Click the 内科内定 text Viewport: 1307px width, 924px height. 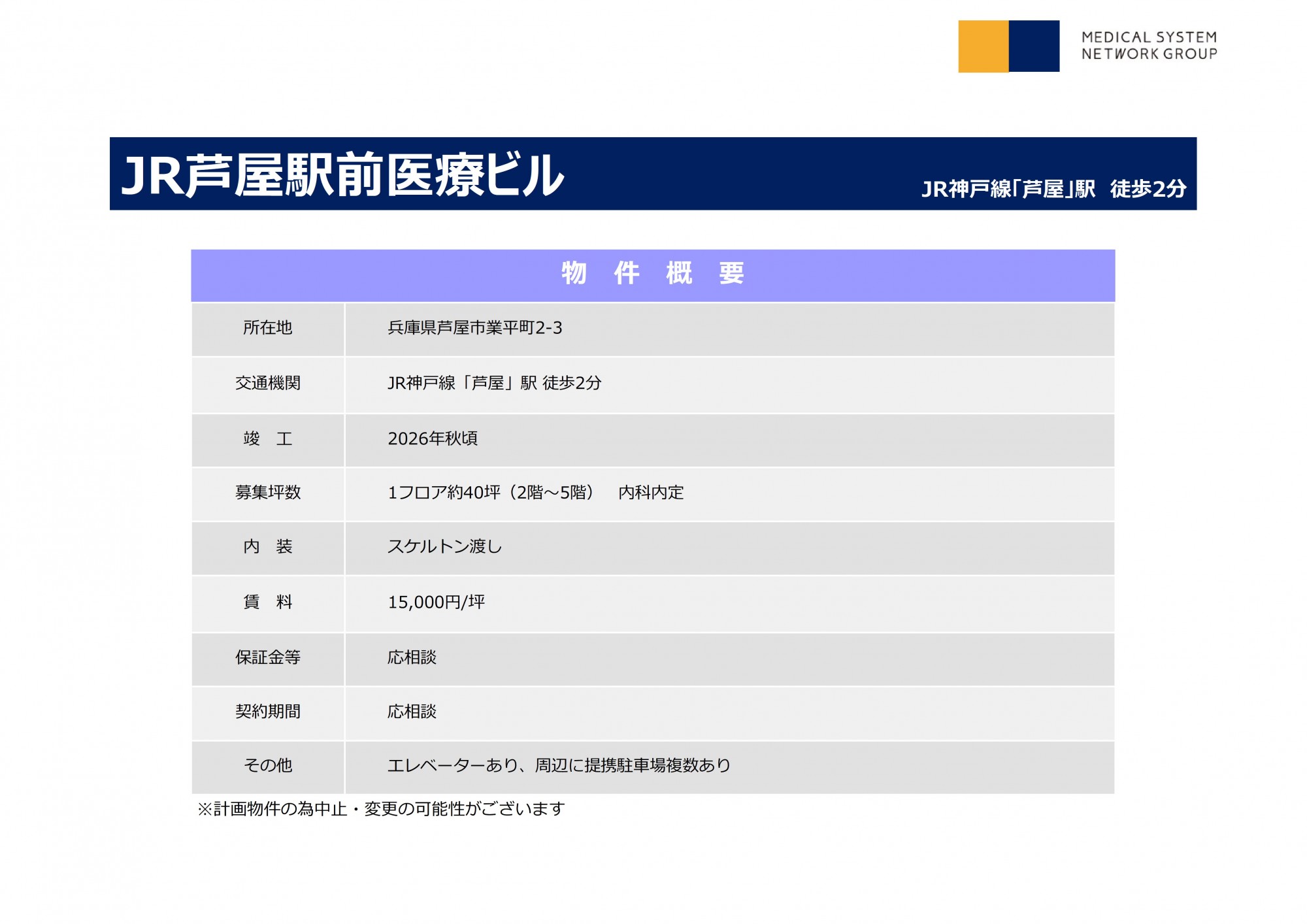[x=651, y=492]
